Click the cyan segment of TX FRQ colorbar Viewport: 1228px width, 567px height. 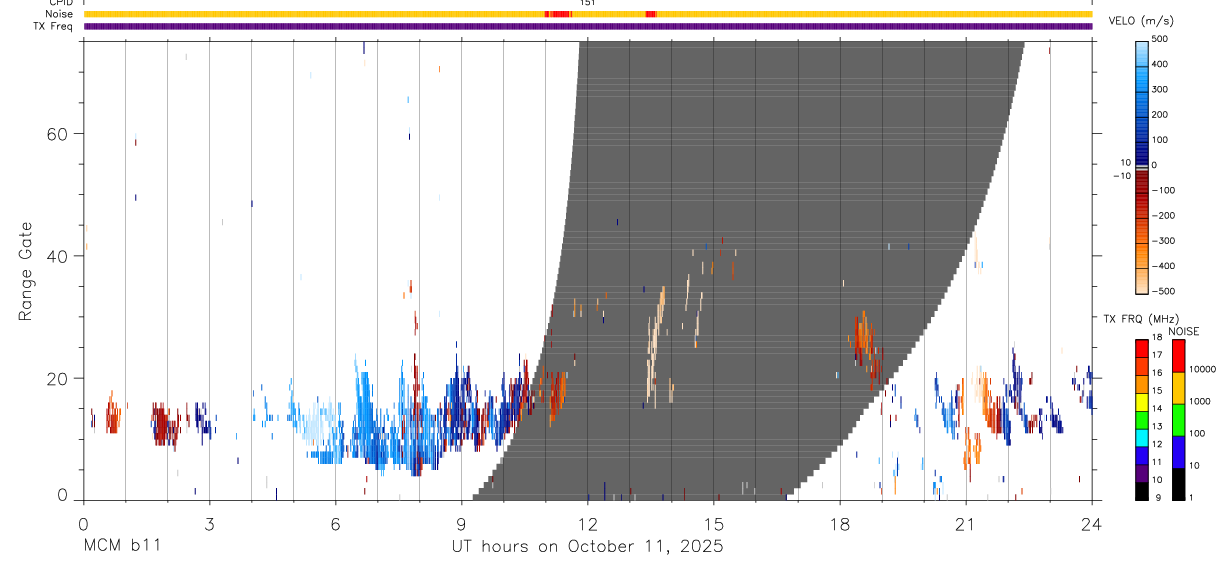pos(1142,437)
